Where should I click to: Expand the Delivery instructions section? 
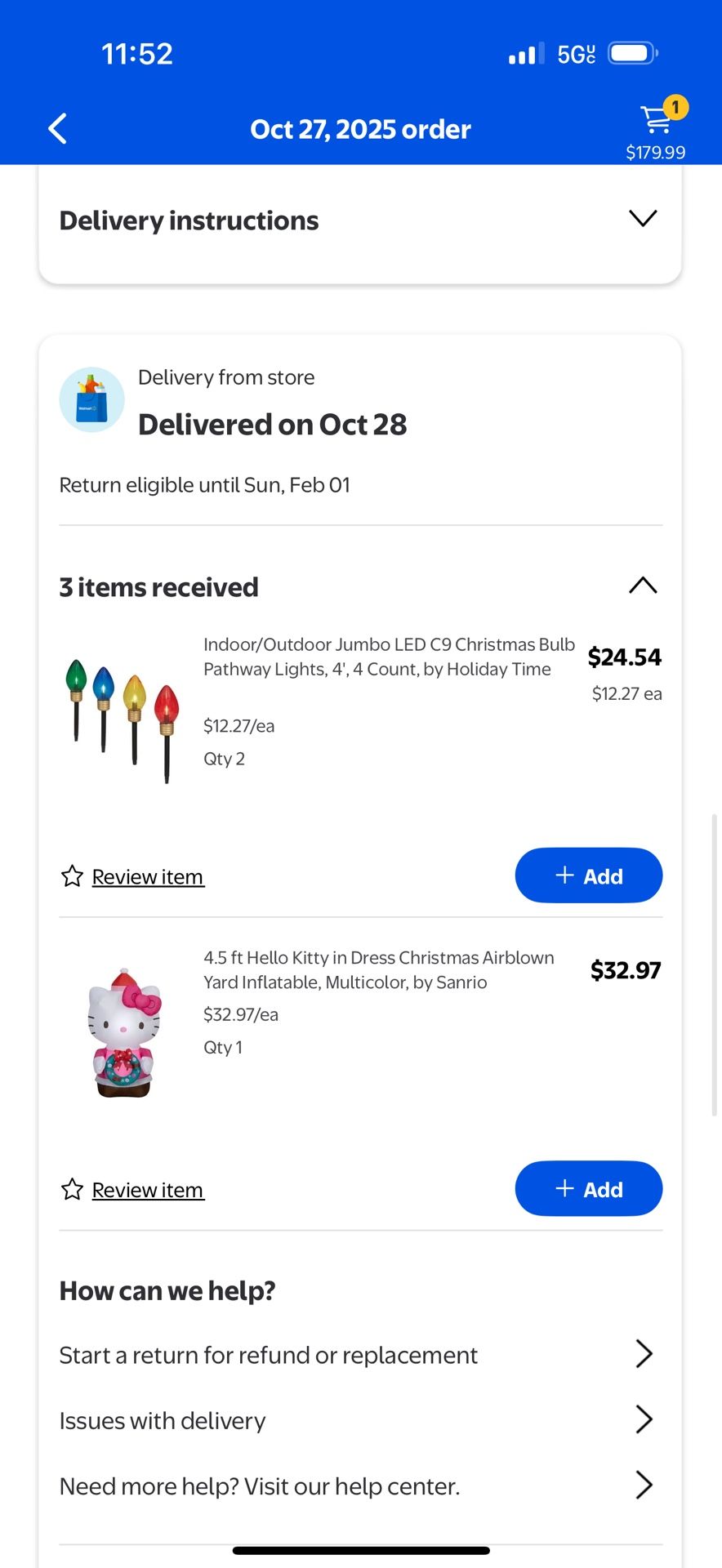point(643,219)
